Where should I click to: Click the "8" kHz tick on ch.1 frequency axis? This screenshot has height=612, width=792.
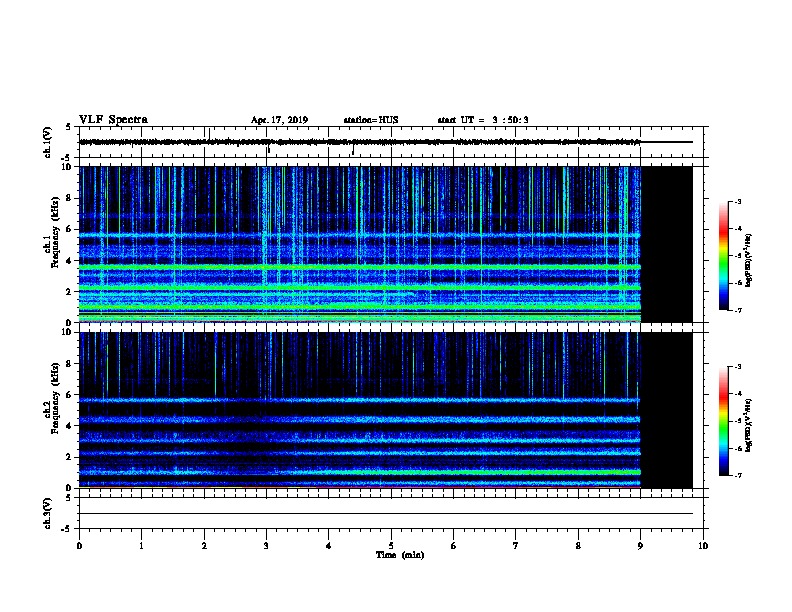69,198
